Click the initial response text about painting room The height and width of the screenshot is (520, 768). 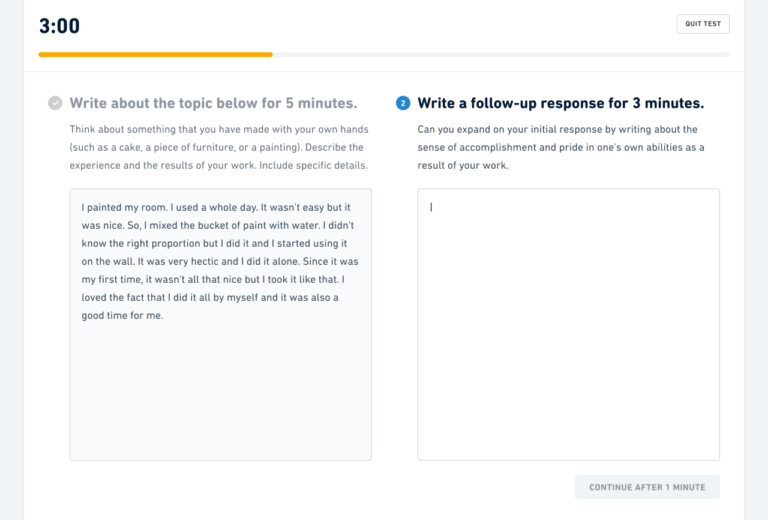pos(220,261)
